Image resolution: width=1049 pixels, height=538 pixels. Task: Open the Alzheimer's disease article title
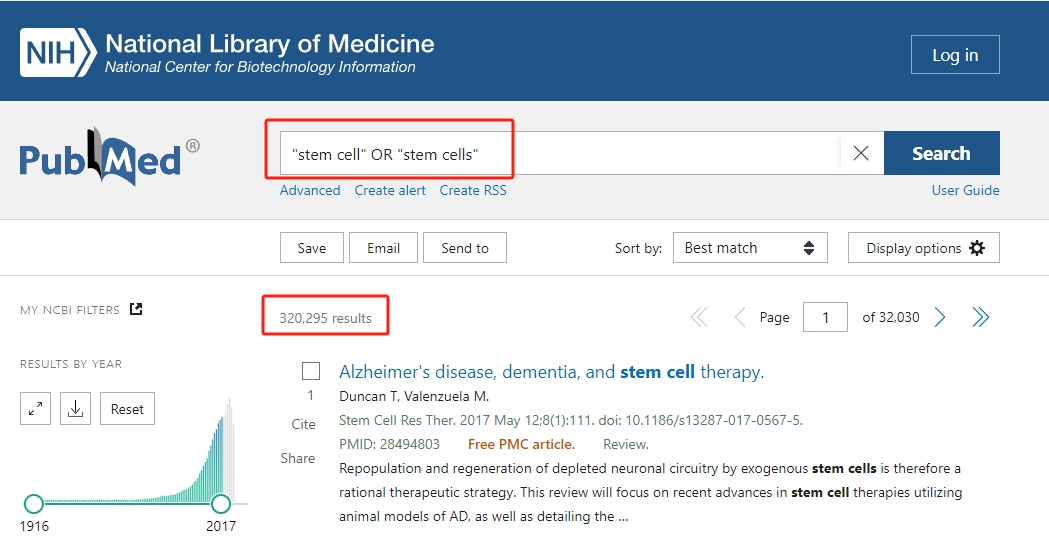551,372
